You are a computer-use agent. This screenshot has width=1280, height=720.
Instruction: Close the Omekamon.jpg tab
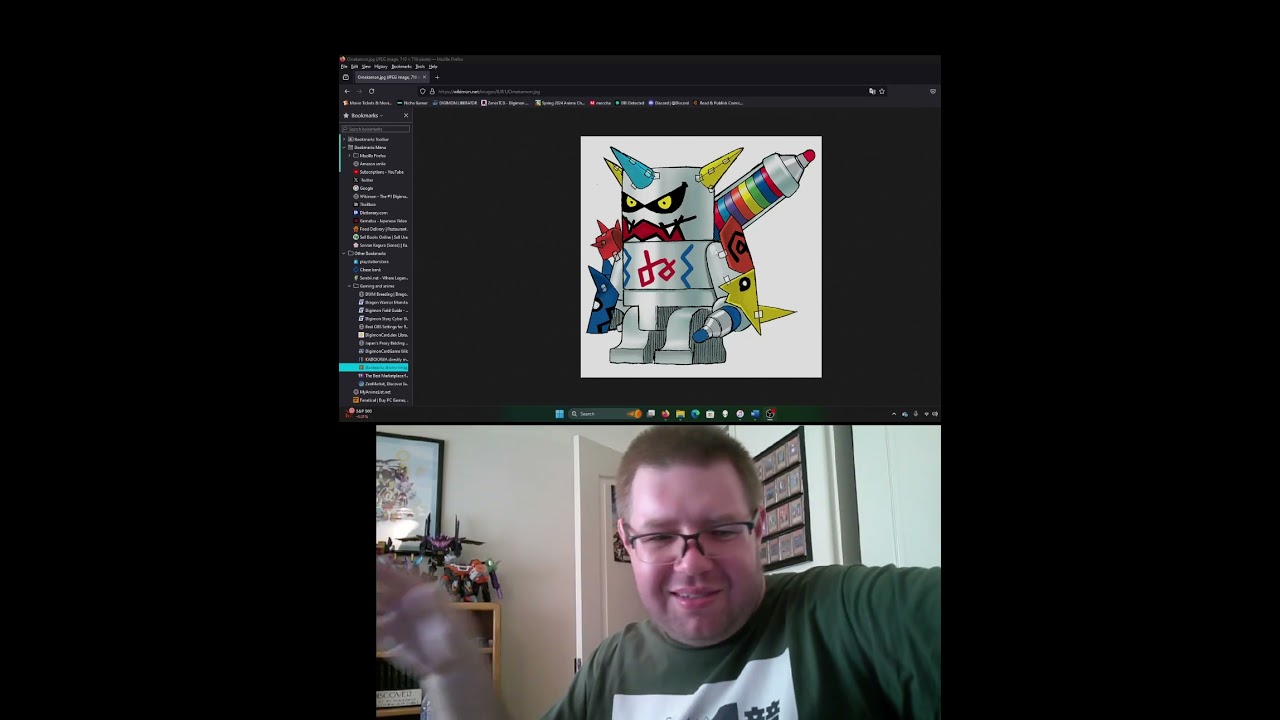424,77
